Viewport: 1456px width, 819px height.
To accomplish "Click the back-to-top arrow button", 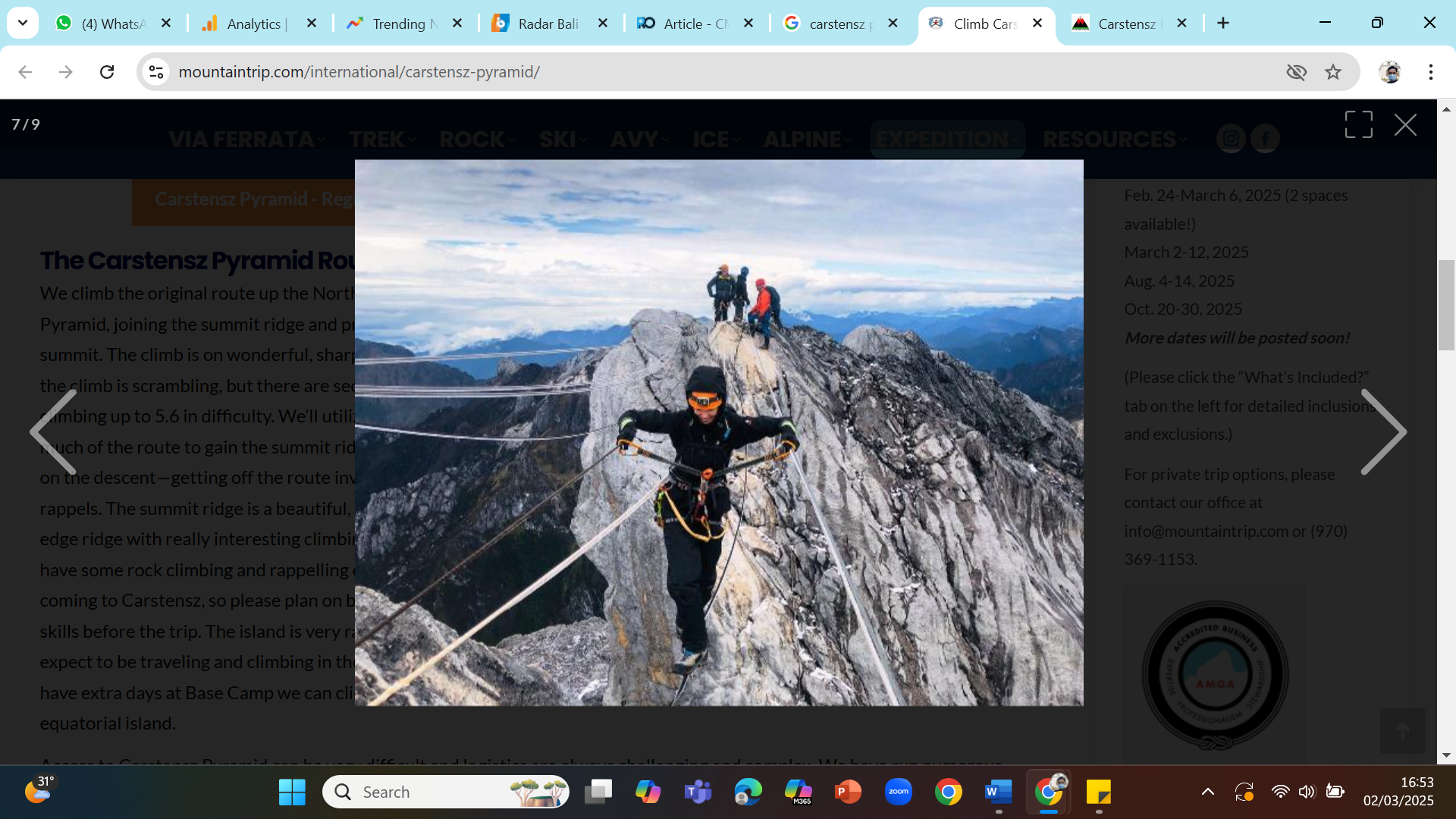I will point(1403,731).
